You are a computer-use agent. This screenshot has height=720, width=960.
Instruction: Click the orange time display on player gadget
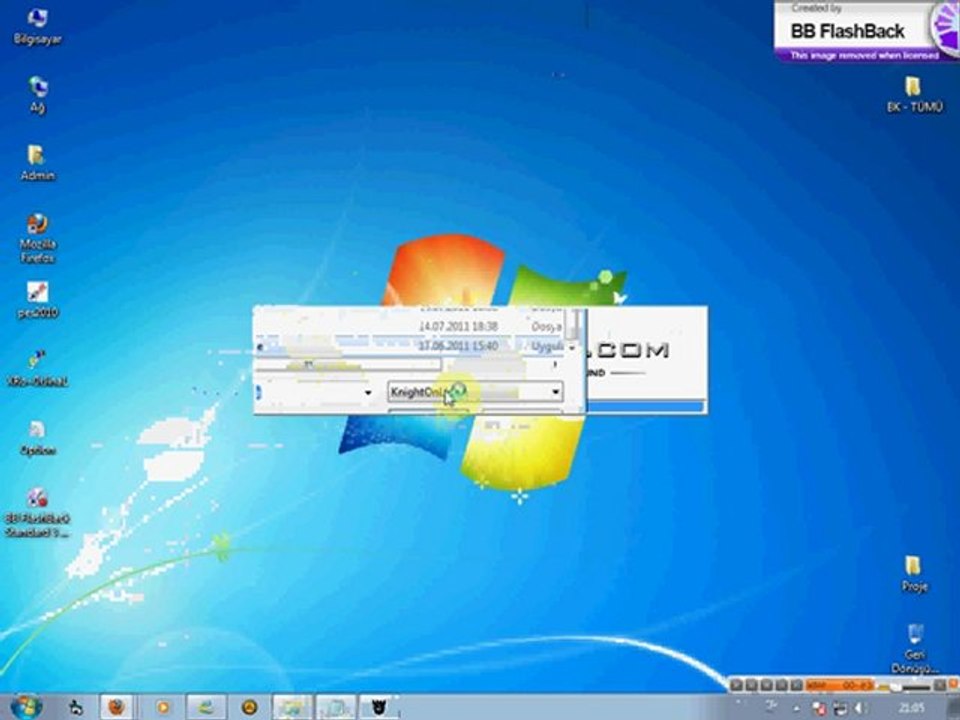coord(840,685)
